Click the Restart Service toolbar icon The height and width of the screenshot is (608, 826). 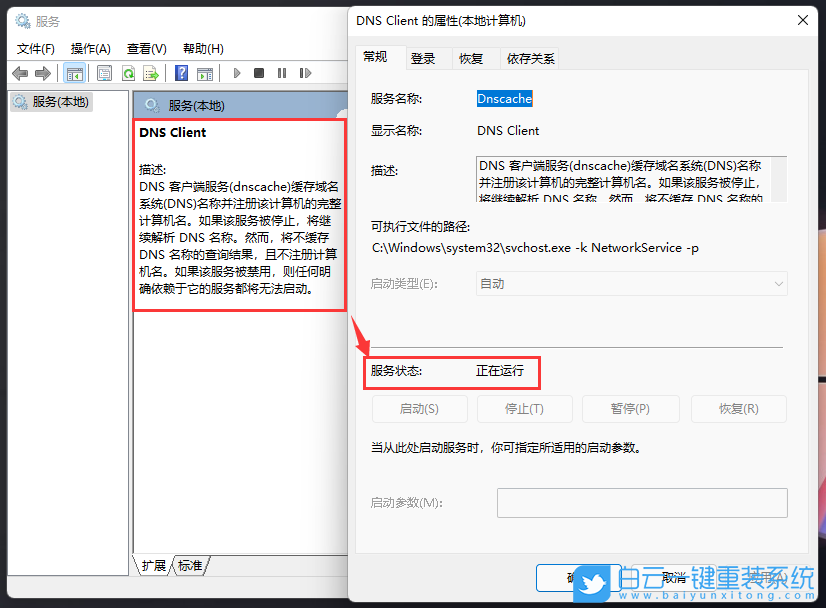pyautogui.click(x=306, y=72)
